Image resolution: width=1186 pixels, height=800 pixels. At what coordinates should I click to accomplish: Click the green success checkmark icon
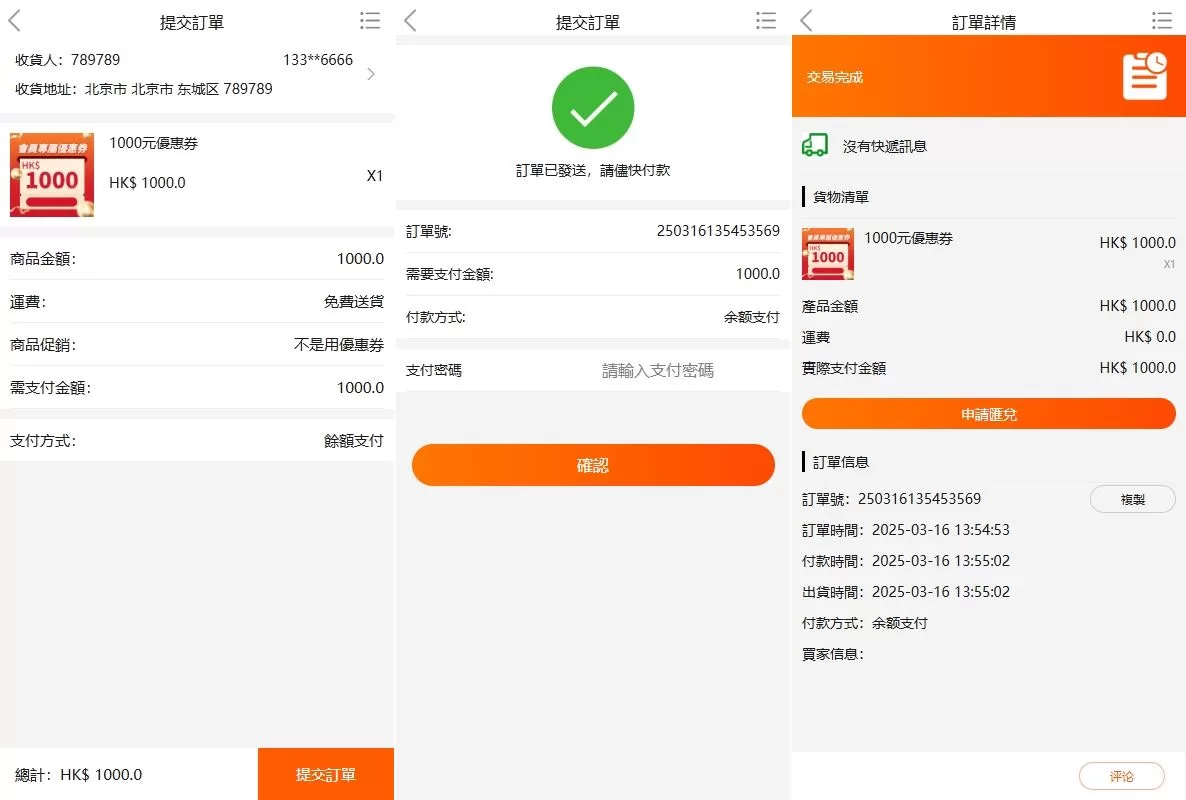(593, 108)
